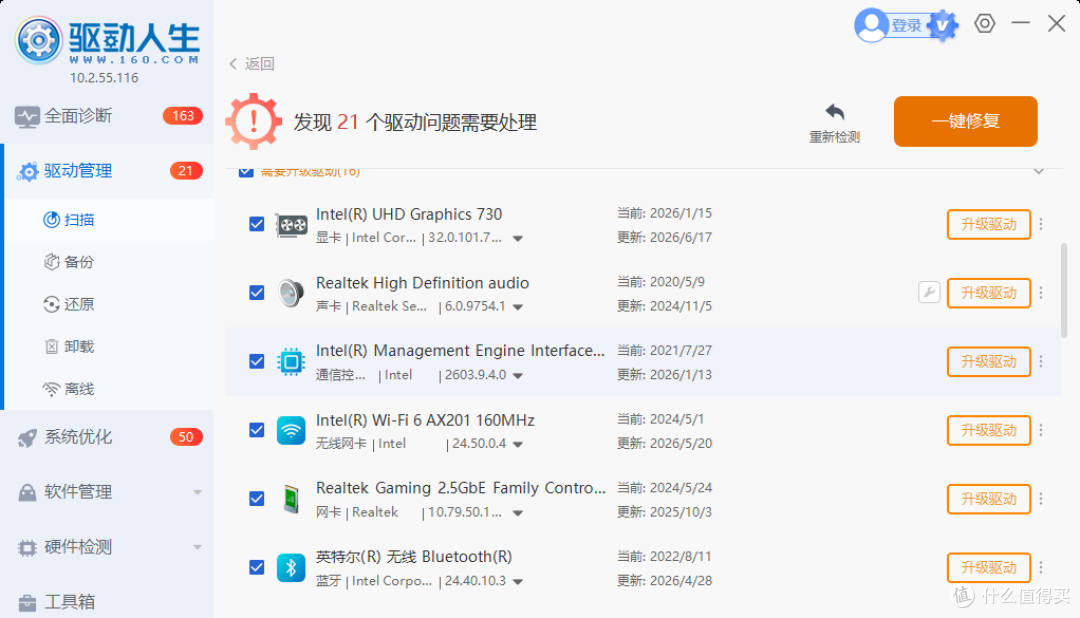1080x618 pixels.
Task: Expand 软件管理 software management arrow
Action: [198, 492]
